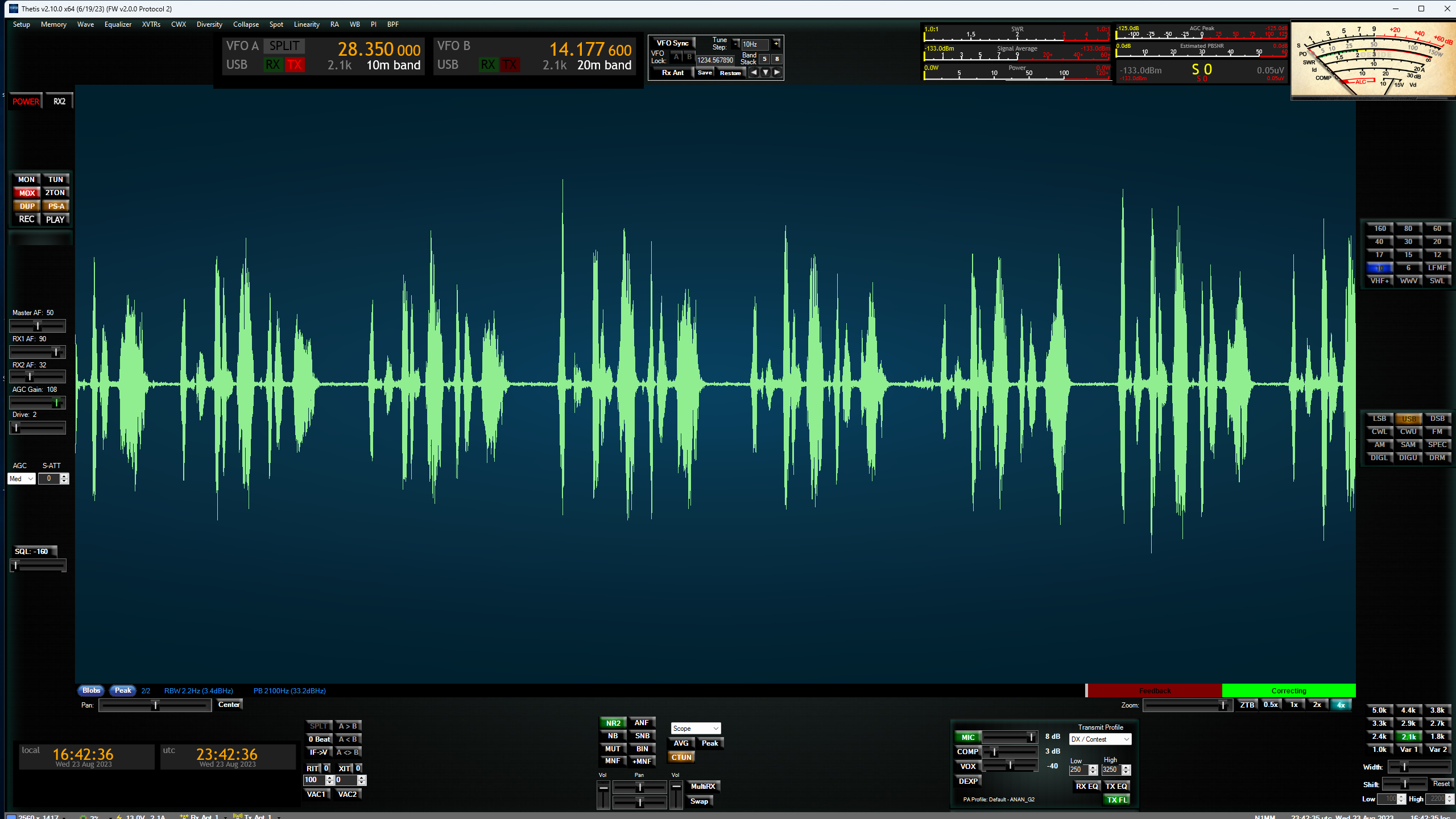Click the S-ATT stepper arrows
1456x819 pixels.
tap(64, 479)
